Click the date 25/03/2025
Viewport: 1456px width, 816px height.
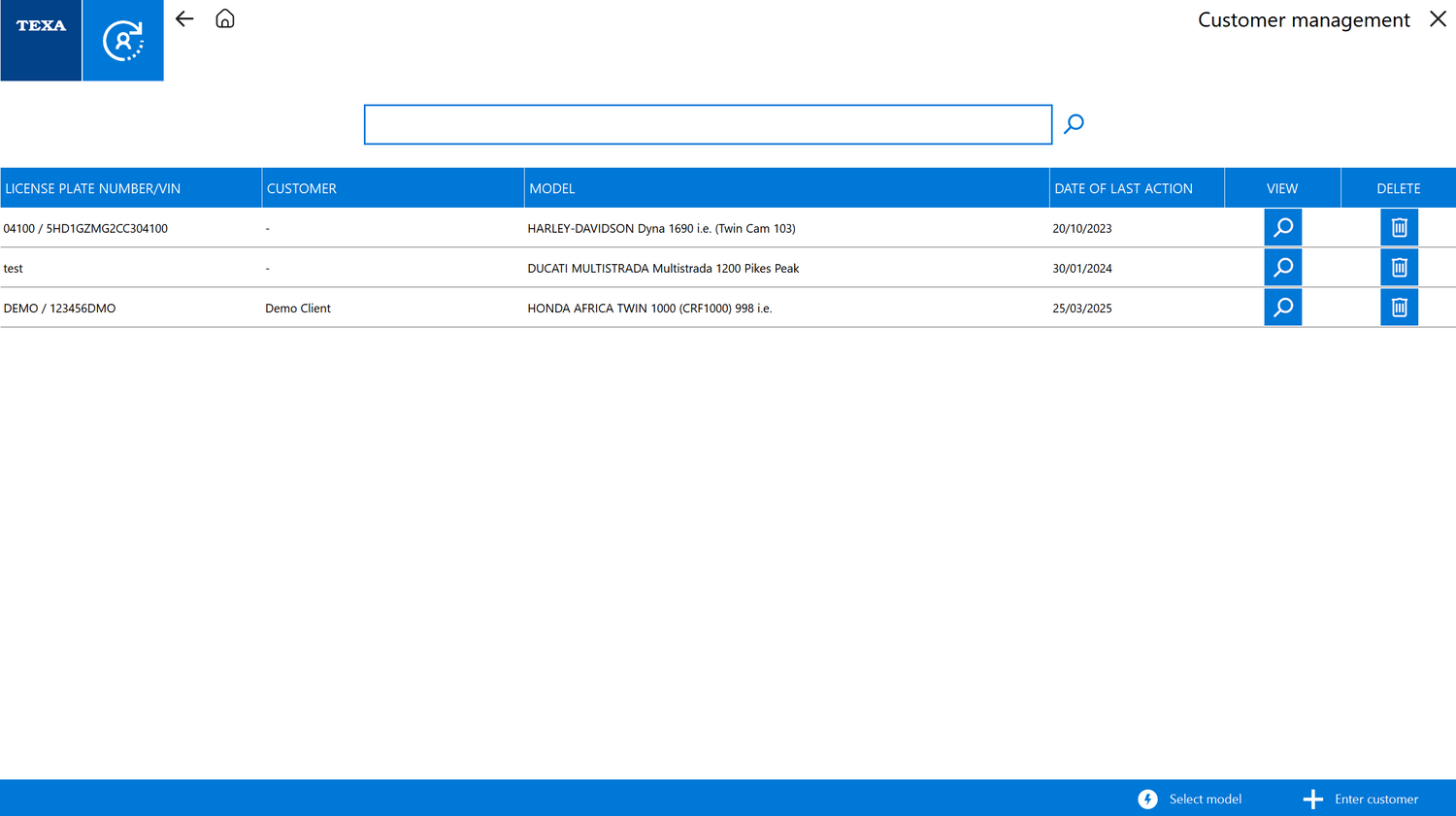pyautogui.click(x=1082, y=309)
